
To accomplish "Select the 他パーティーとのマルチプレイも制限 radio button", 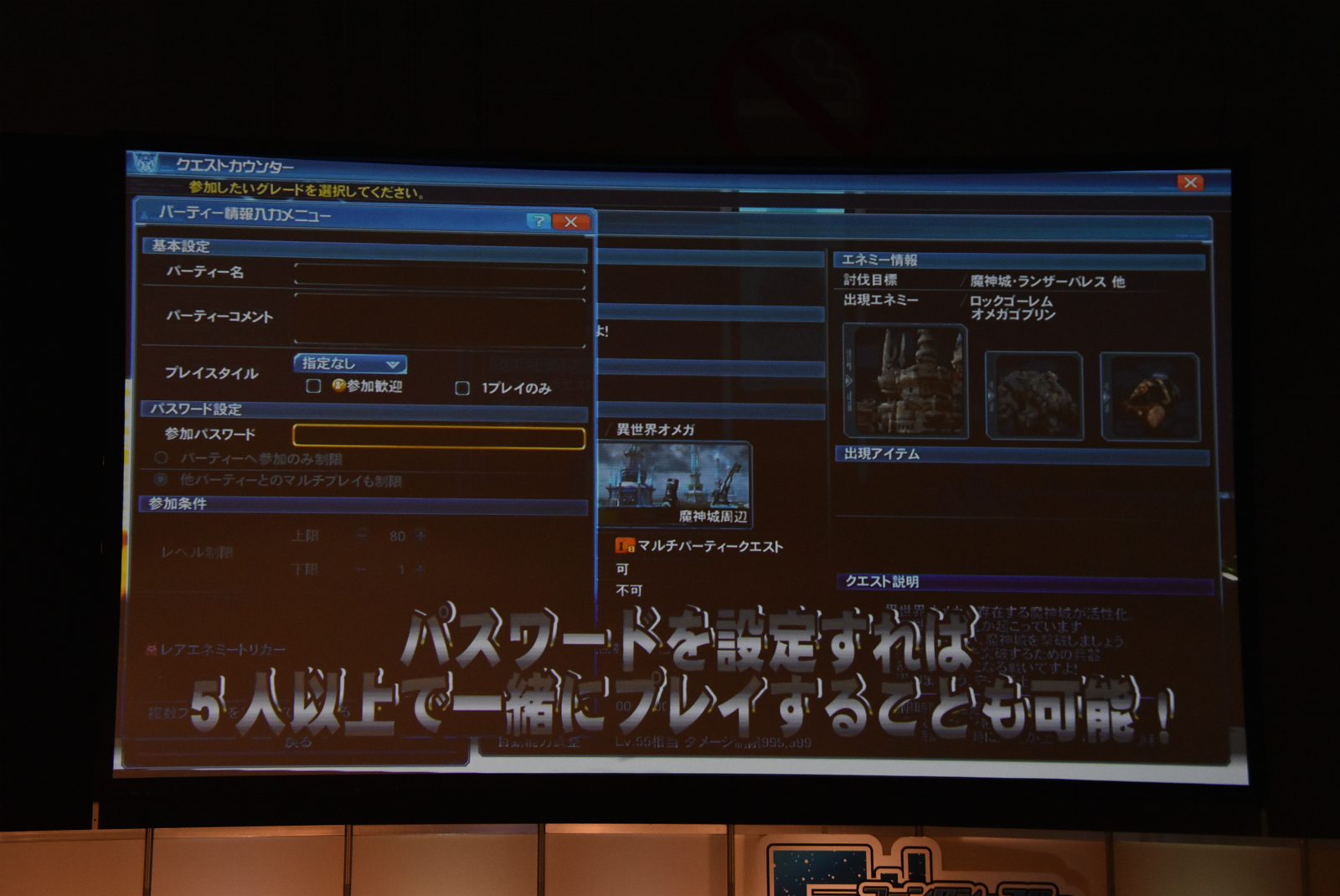I will point(161,480).
